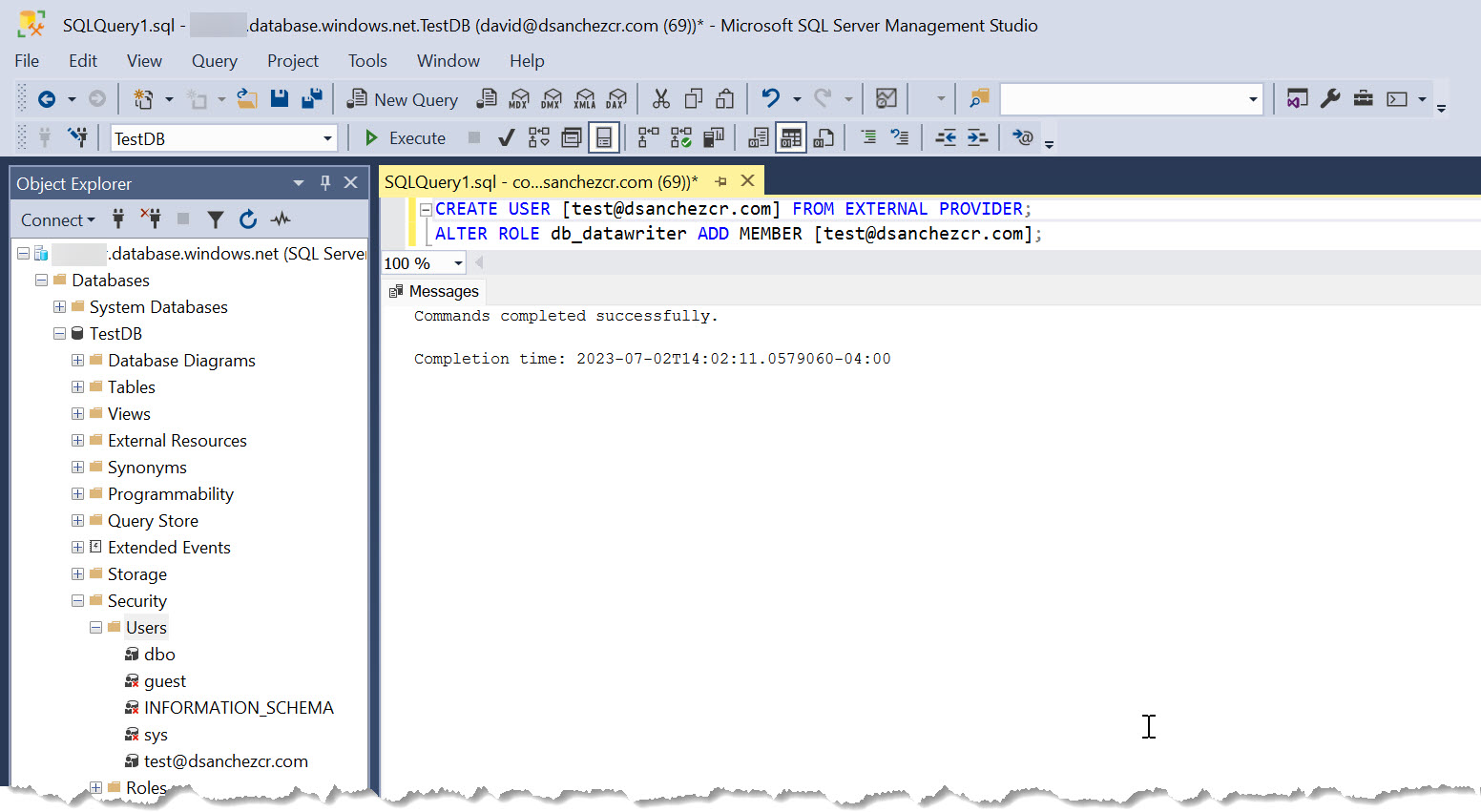Click the MDX query icon
The image size is (1481, 812).
tap(519, 99)
